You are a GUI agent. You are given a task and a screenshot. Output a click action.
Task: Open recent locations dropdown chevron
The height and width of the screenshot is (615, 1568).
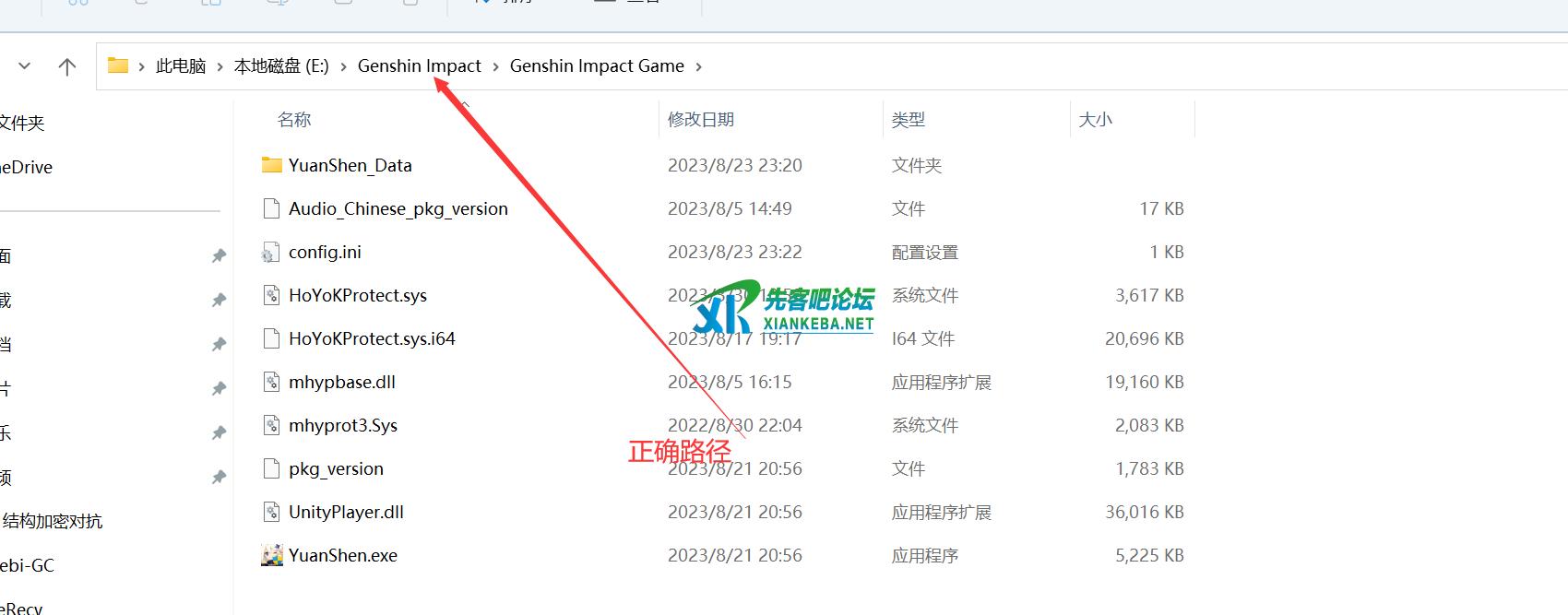[25, 66]
